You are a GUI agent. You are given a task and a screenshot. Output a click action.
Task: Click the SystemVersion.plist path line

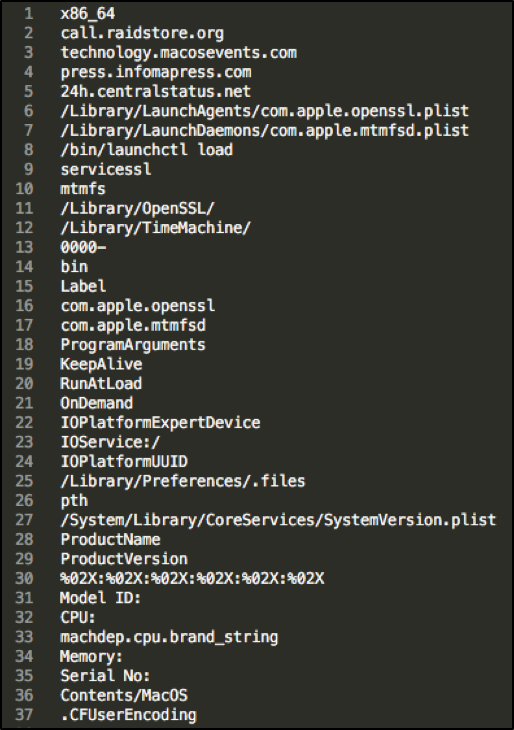tap(278, 520)
